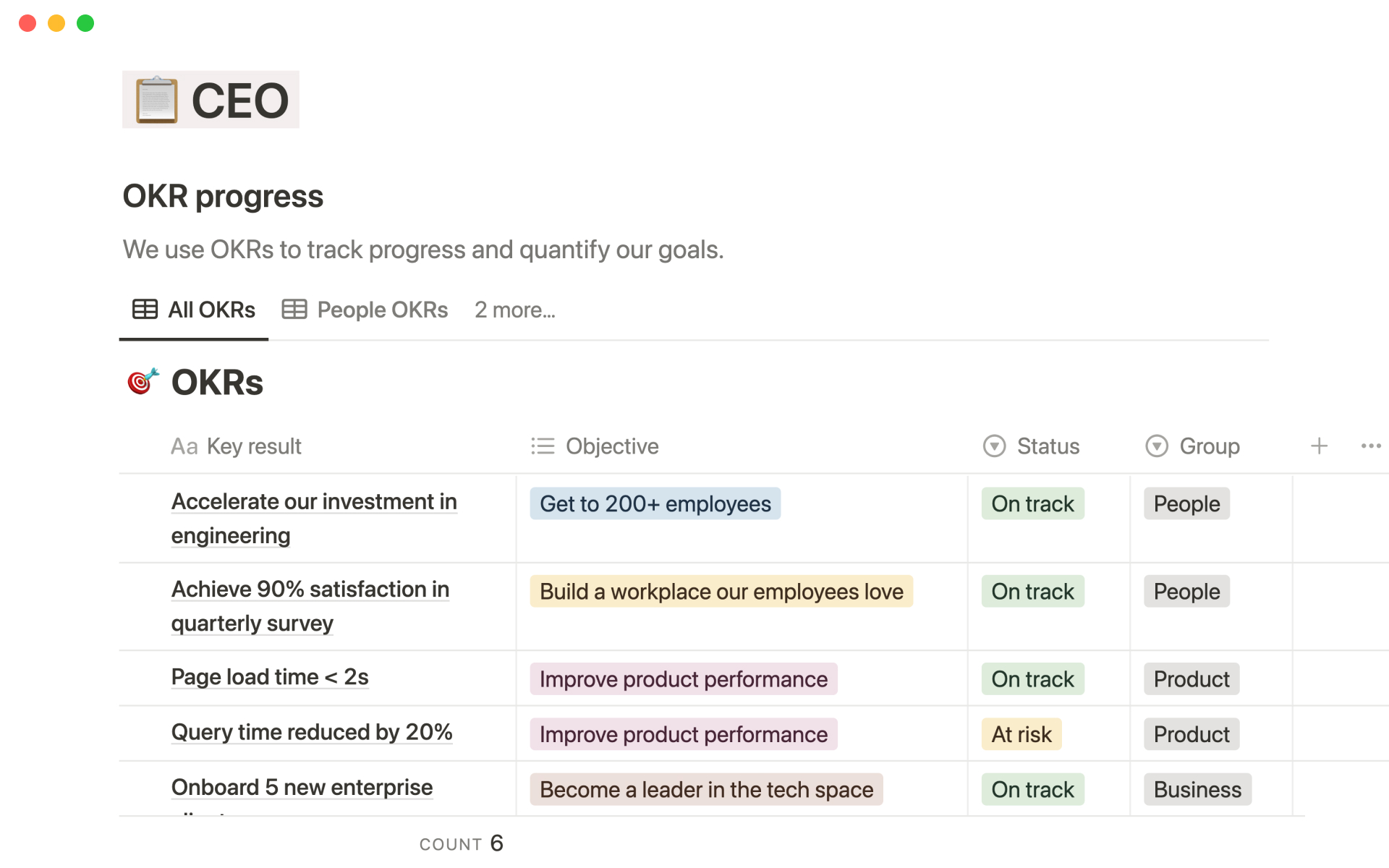The image size is (1389, 868).
Task: Select the All OKRs tab
Action: pyautogui.click(x=211, y=310)
